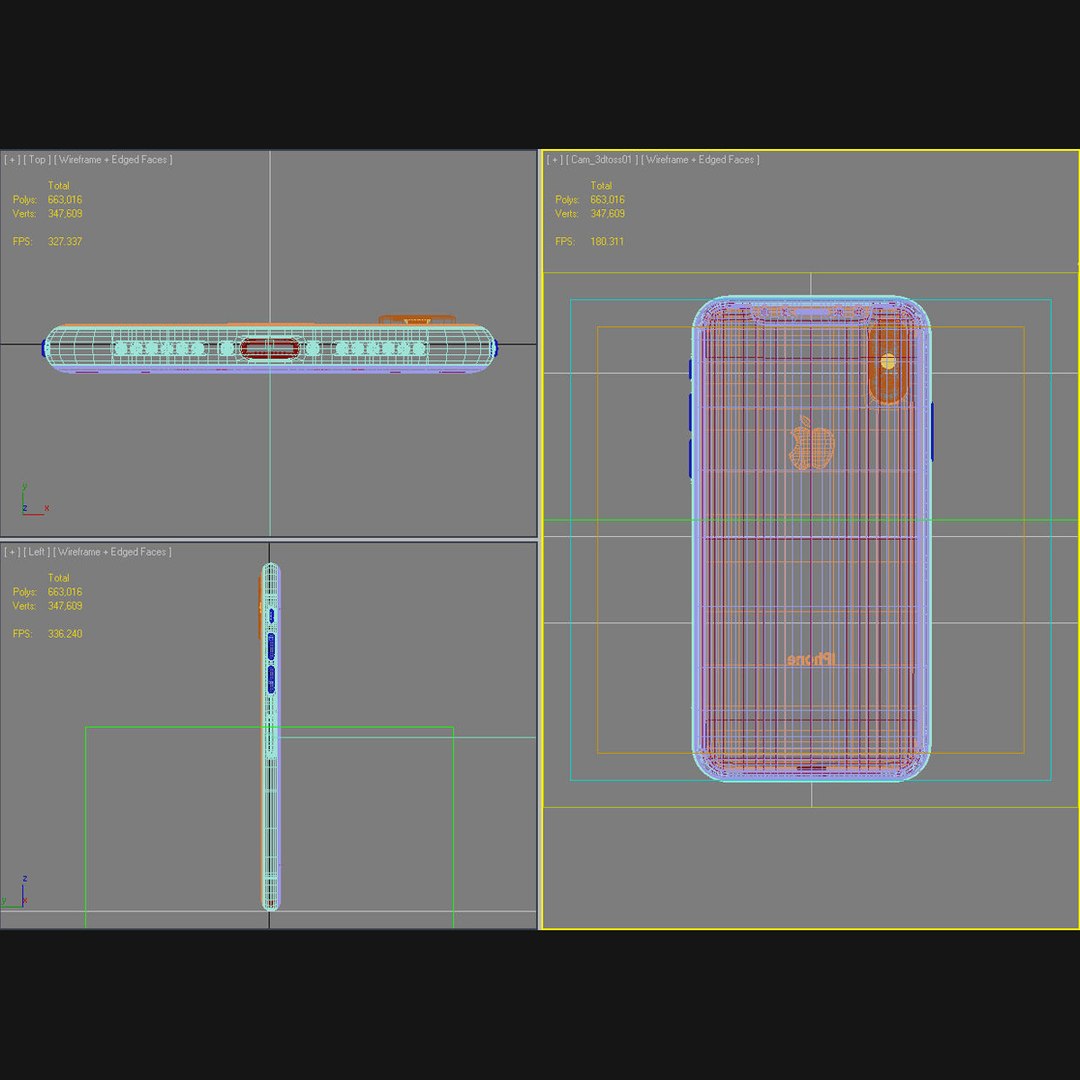Open the Top viewport's Wireframe + Edged Faces shading menu

point(113,160)
